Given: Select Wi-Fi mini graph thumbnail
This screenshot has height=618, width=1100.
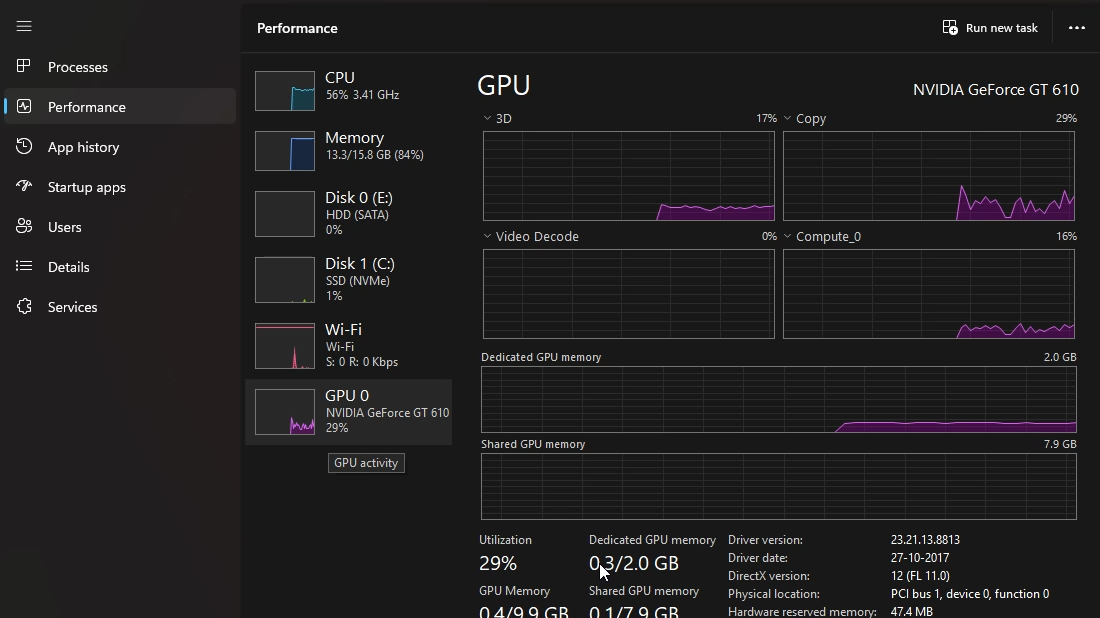Looking at the screenshot, I should click(285, 346).
